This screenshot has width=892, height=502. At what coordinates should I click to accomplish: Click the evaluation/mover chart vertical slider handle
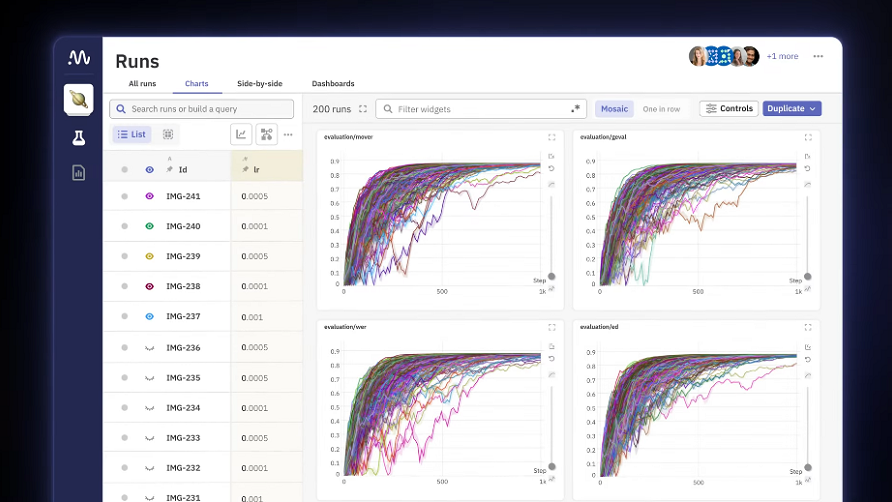(x=551, y=276)
